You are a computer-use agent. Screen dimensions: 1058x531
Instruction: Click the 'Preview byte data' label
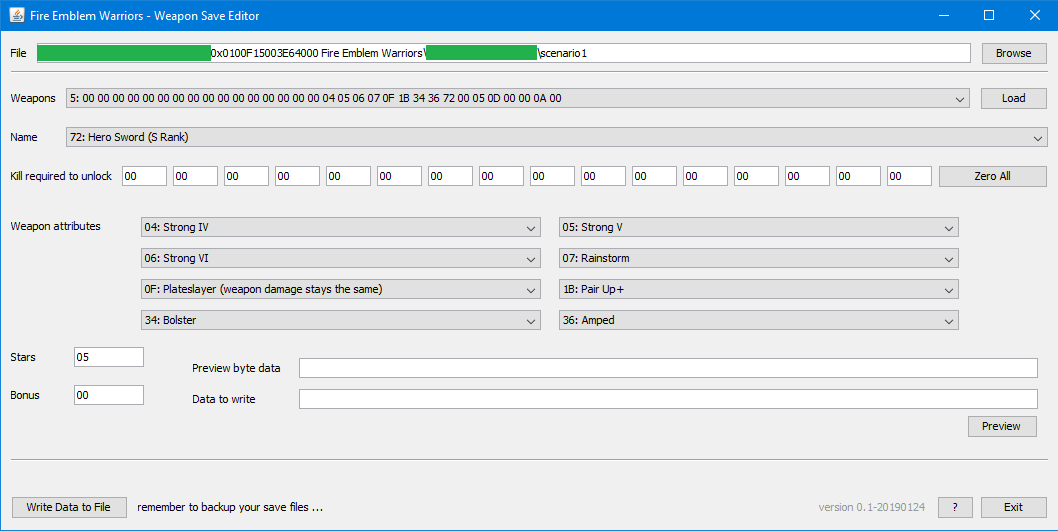pyautogui.click(x=236, y=368)
